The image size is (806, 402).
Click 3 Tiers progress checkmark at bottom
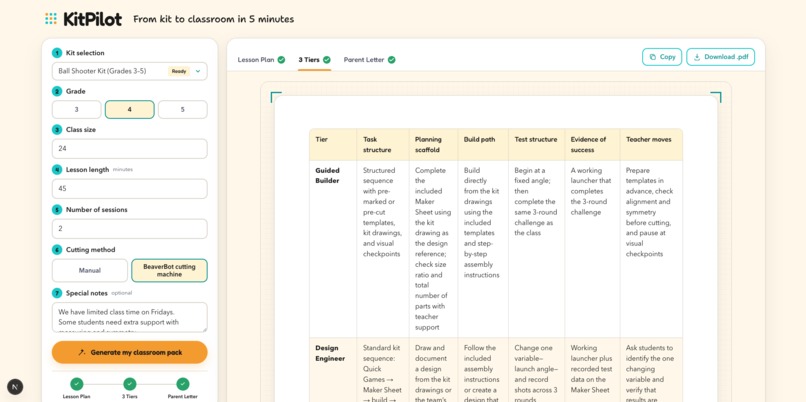pyautogui.click(x=130, y=384)
